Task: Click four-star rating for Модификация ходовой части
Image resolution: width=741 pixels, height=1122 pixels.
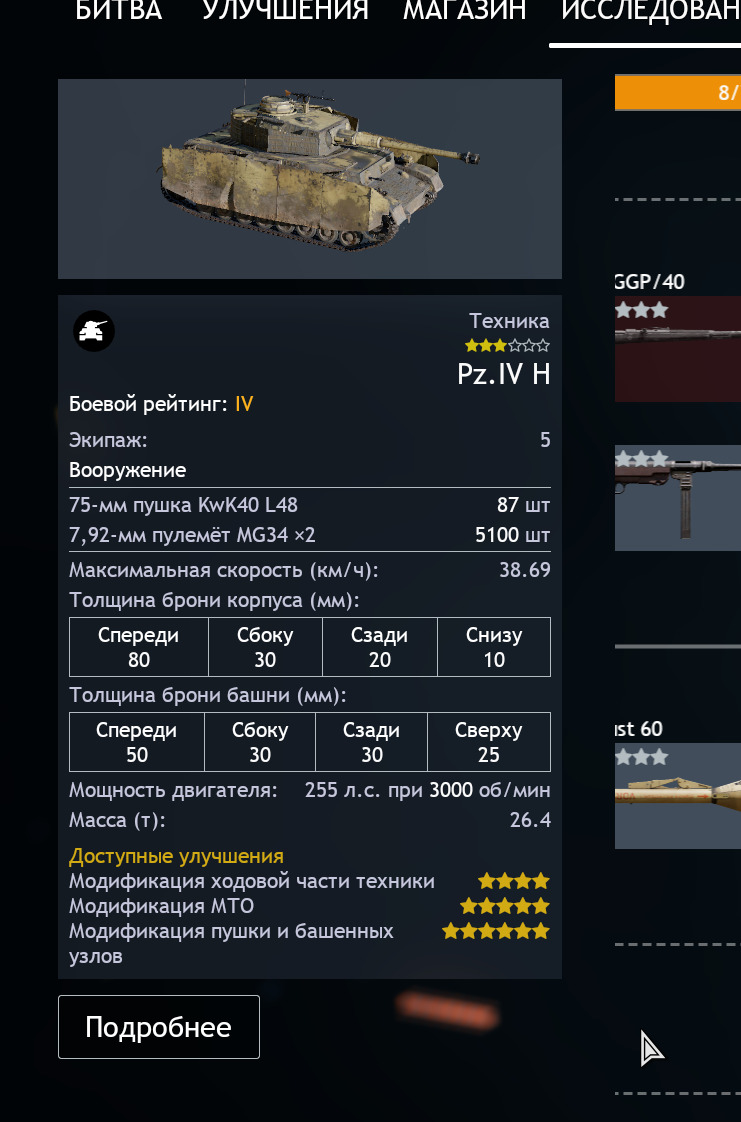Action: (x=514, y=881)
